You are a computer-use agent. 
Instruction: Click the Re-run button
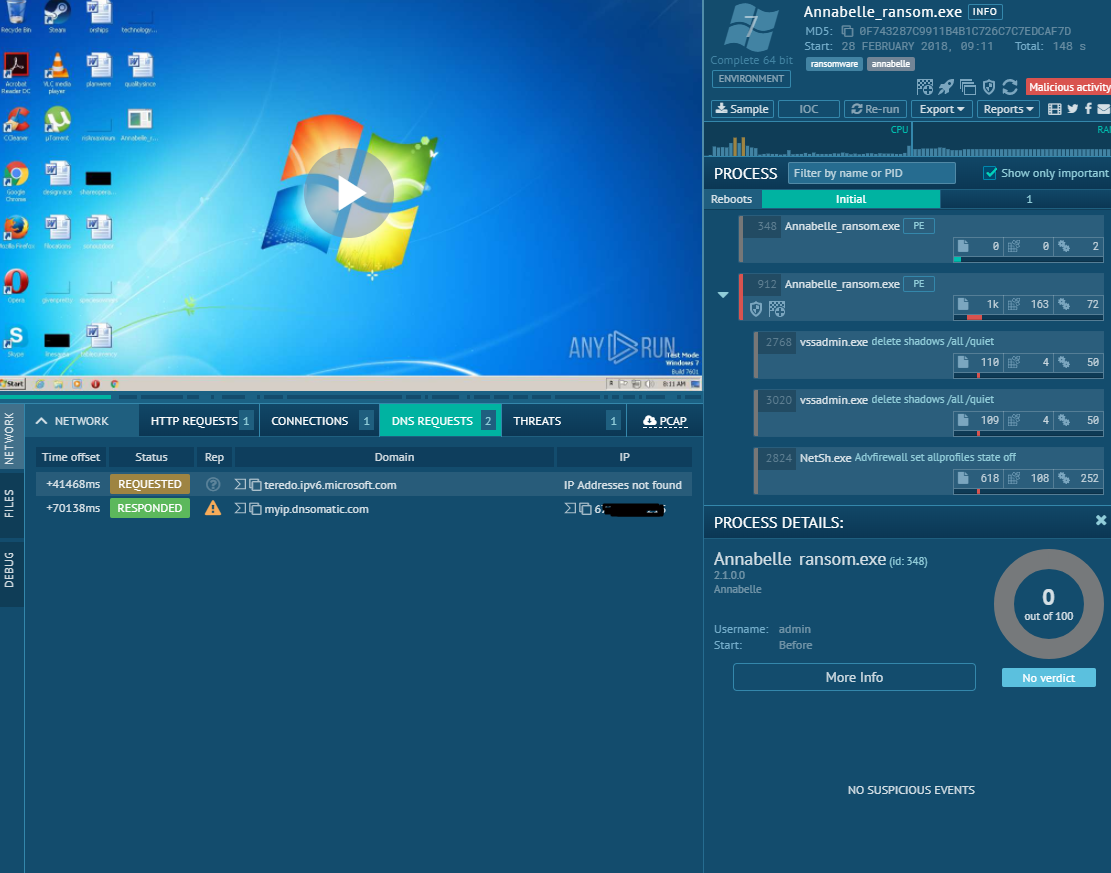[875, 109]
